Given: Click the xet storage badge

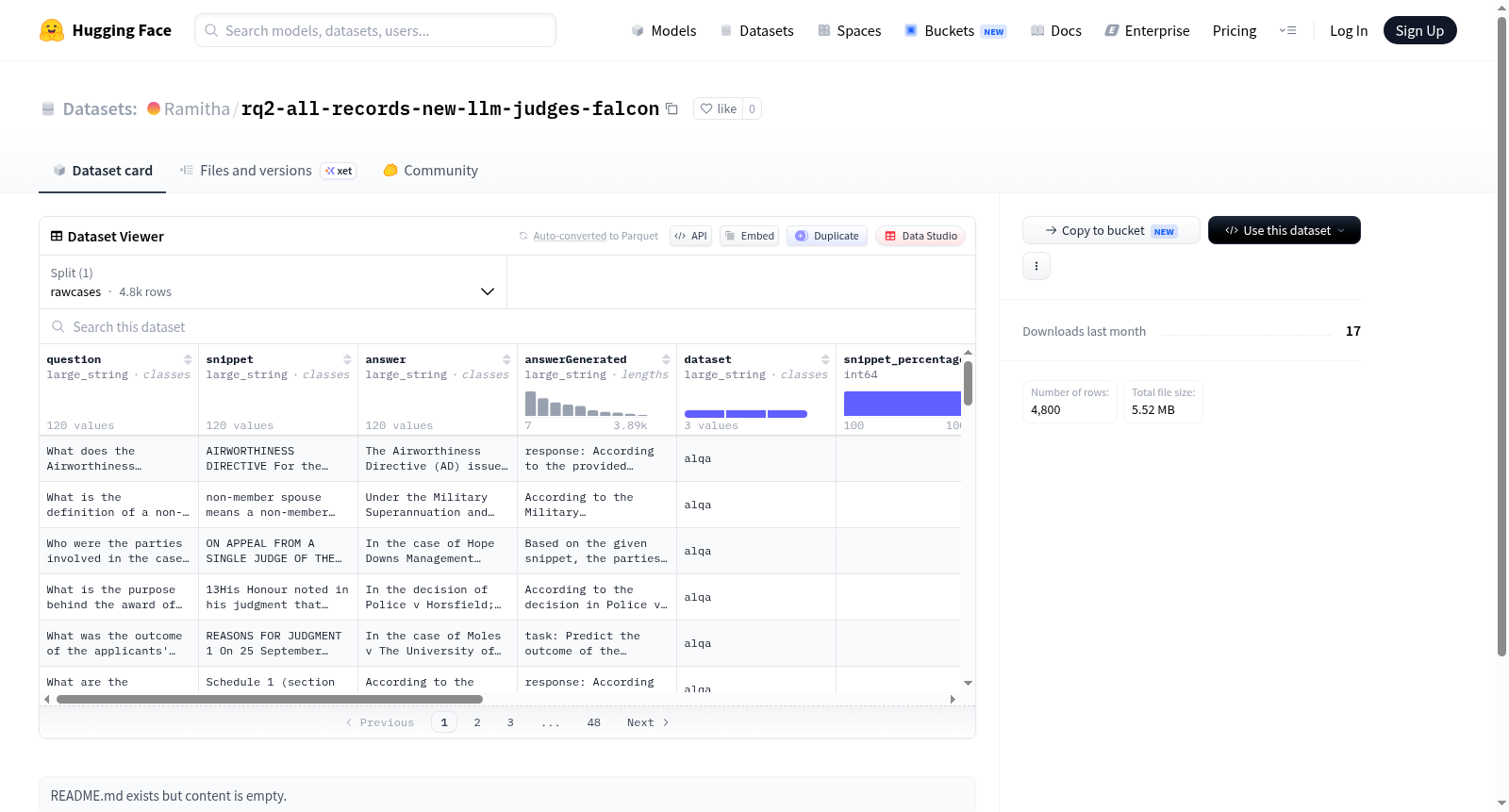Looking at the screenshot, I should pos(339,171).
